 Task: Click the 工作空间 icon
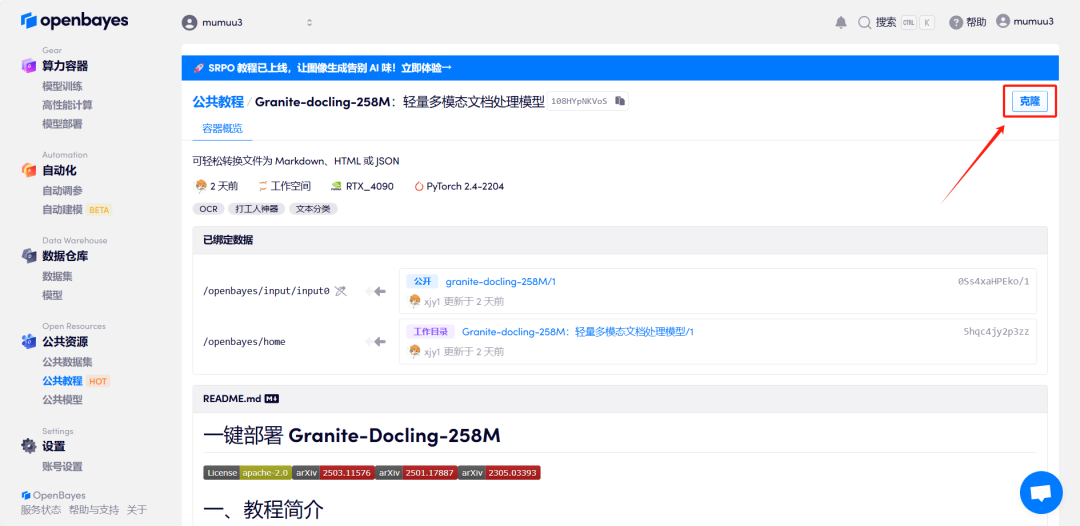(x=262, y=186)
